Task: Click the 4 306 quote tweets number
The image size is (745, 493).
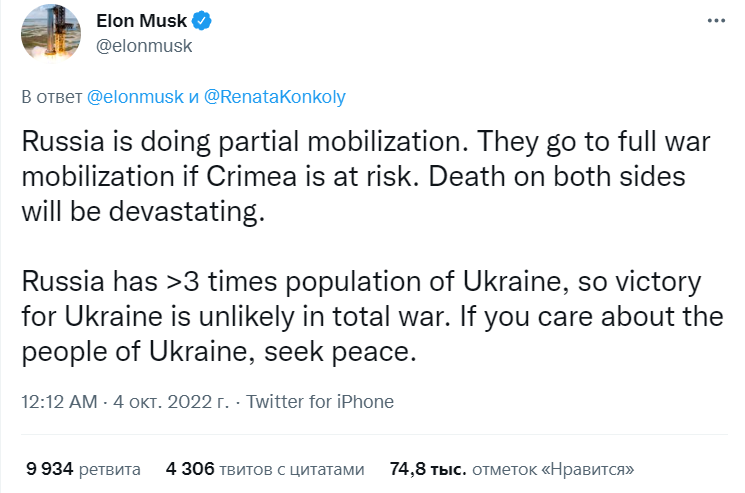Action: (x=191, y=468)
